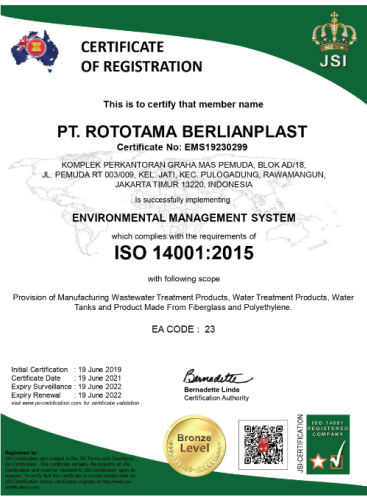
Task: Click the EA CODE 23 line
Action: 183,329
